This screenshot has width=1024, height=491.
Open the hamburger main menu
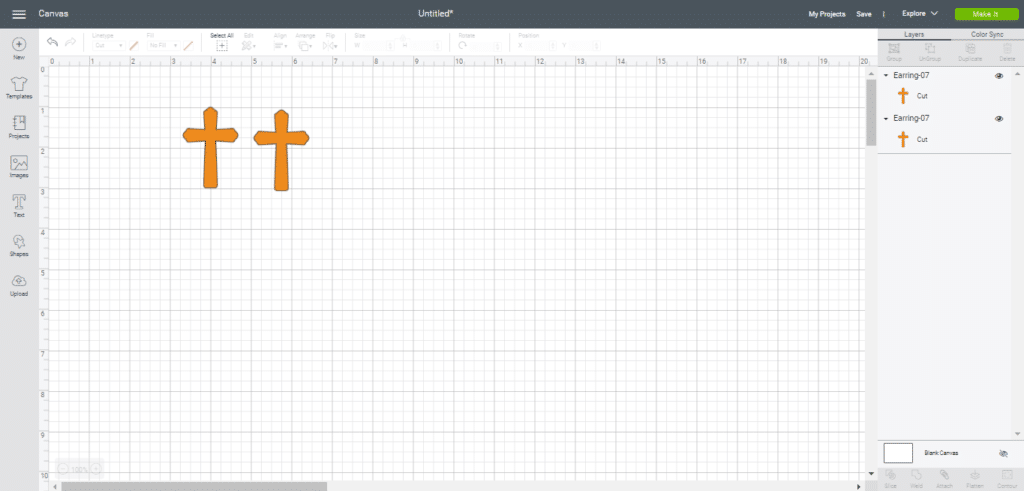(x=19, y=14)
